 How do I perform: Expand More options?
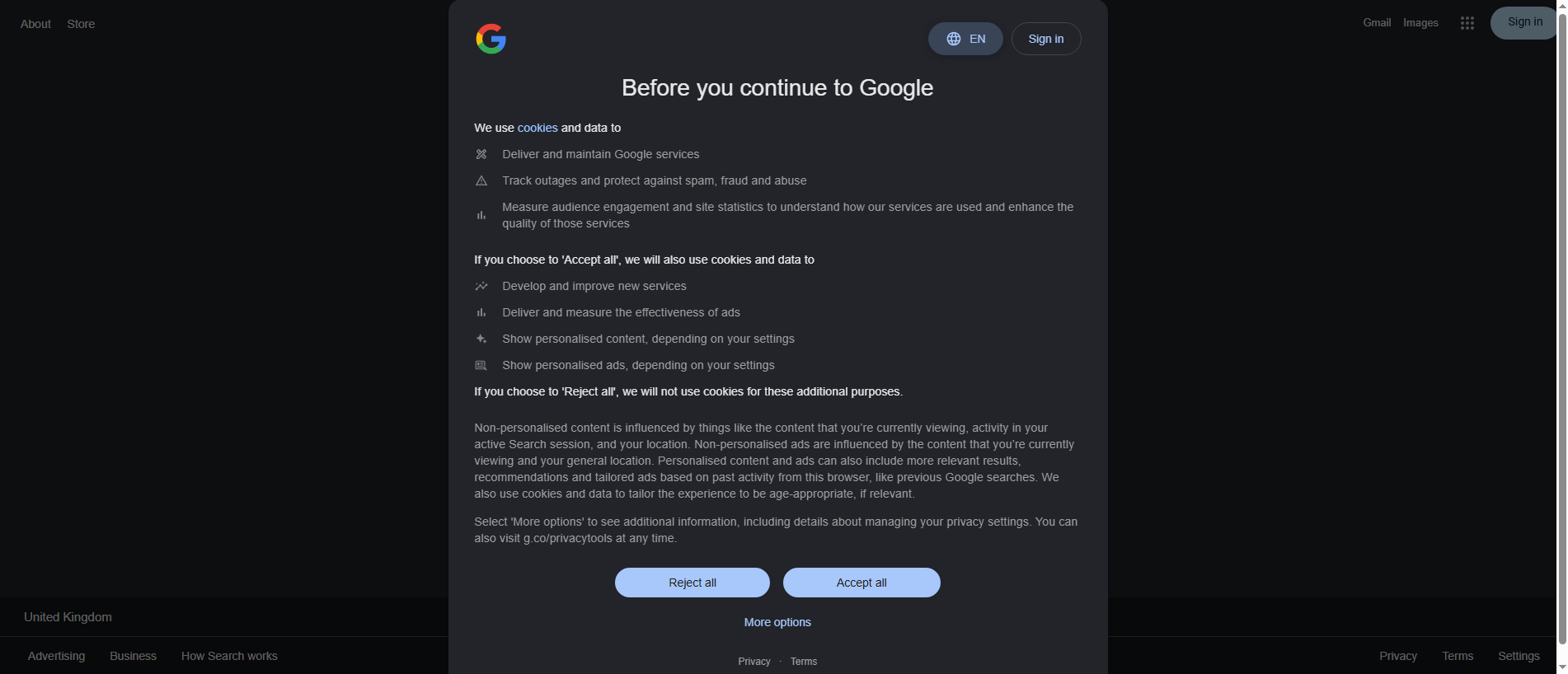tap(777, 622)
